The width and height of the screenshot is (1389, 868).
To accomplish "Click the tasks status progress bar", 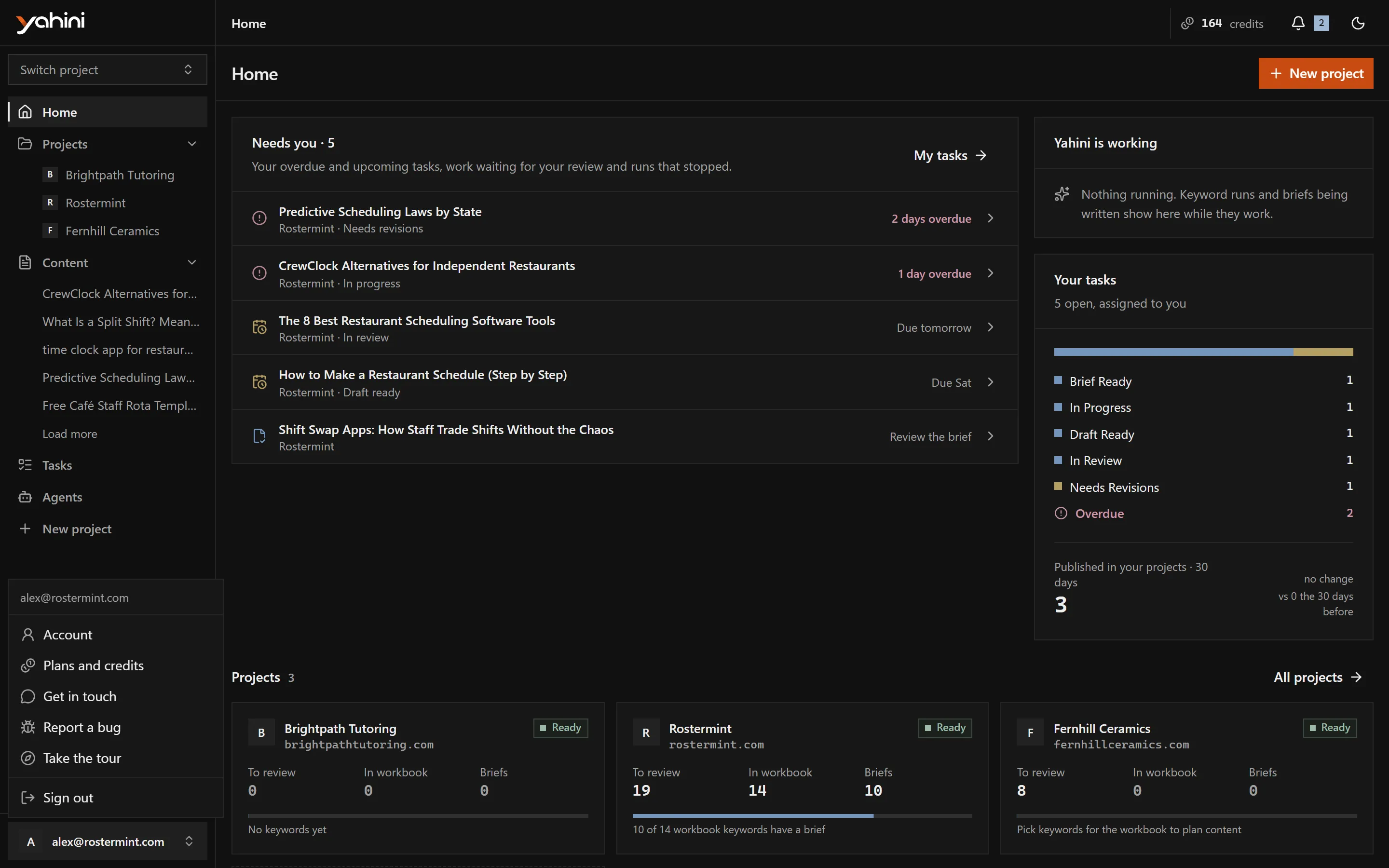I will point(1204,352).
